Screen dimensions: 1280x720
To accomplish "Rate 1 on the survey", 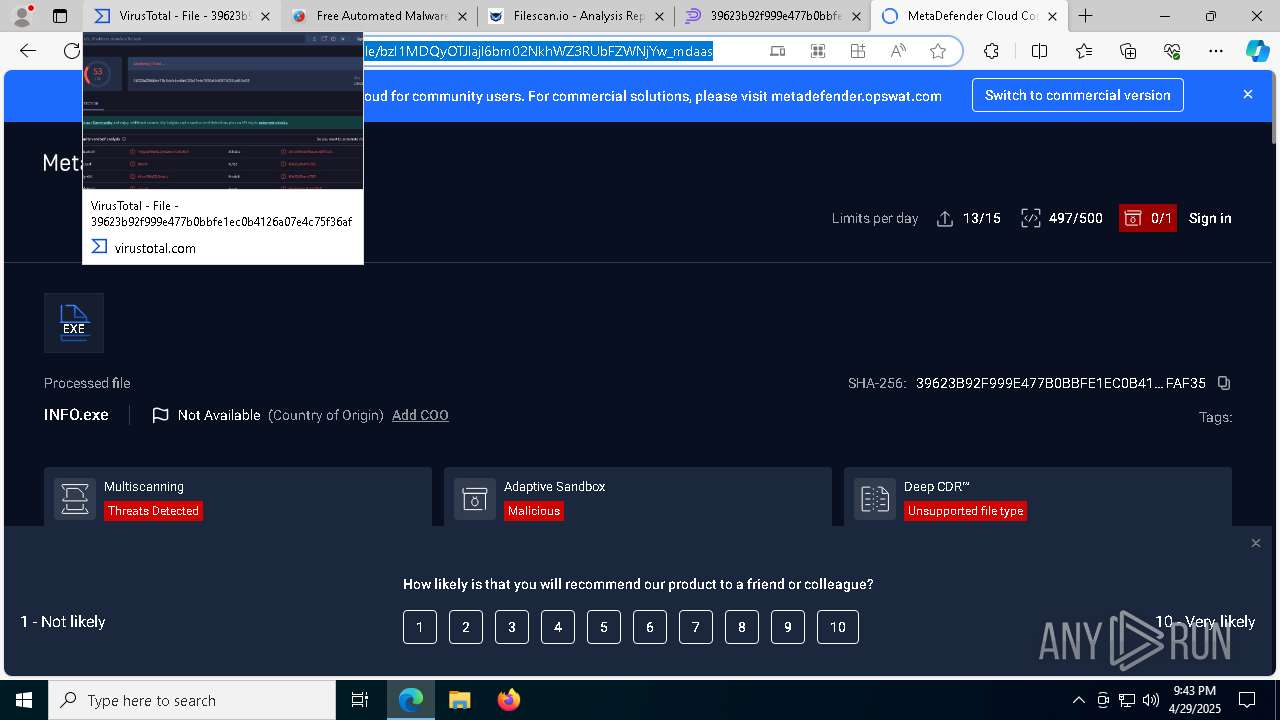I will [420, 627].
